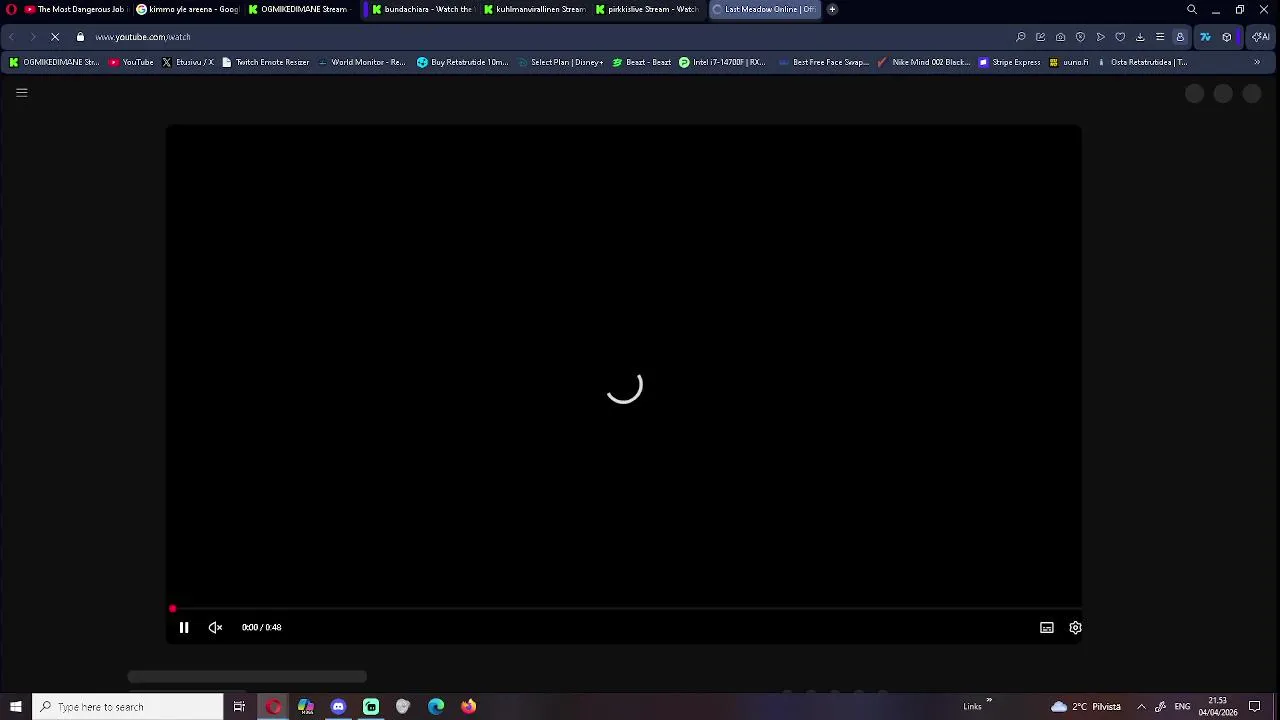
Task: Switch to the pirkkislive Stream tab
Action: [x=646, y=9]
